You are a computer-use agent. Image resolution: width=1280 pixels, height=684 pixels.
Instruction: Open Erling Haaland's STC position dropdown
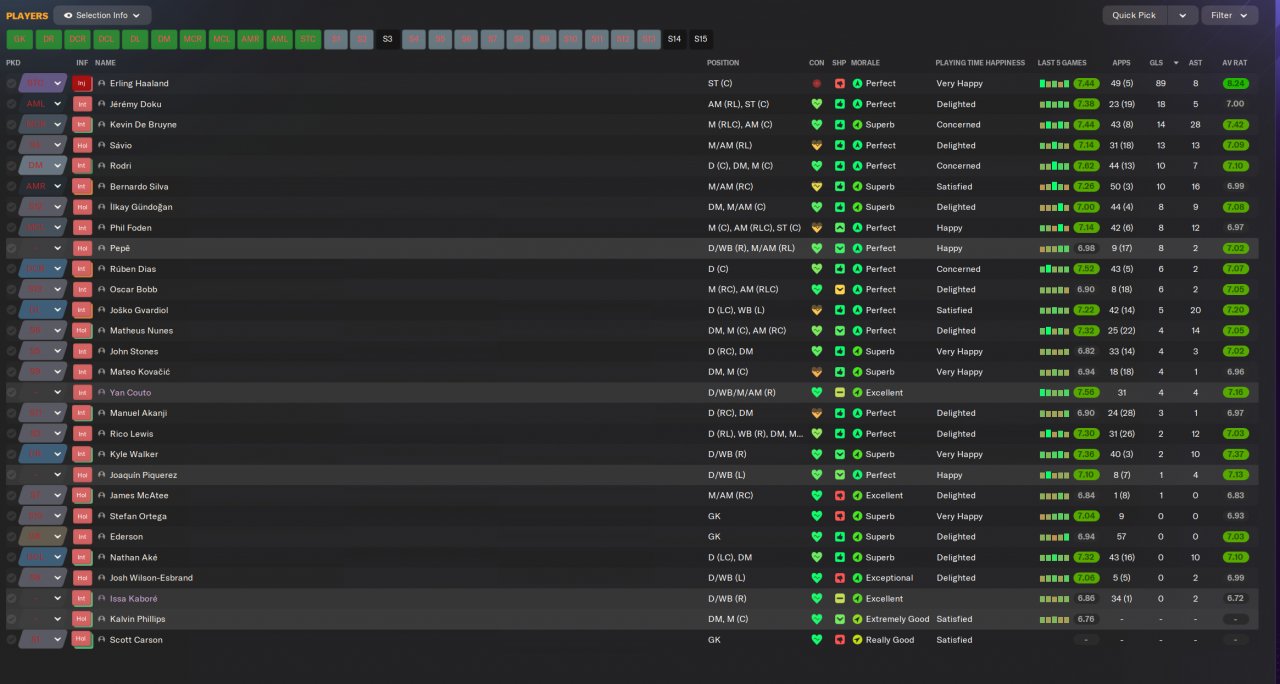[43, 84]
